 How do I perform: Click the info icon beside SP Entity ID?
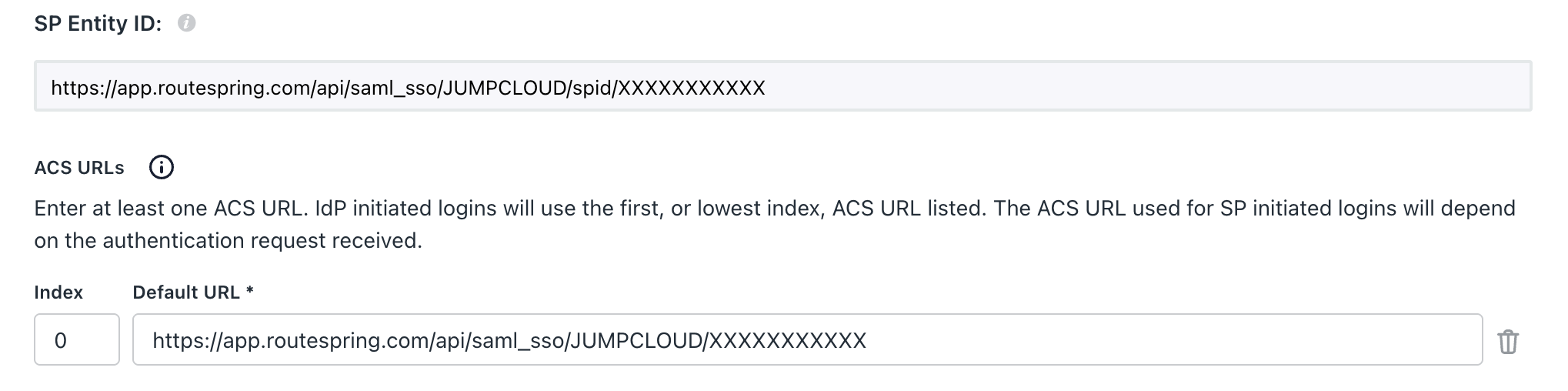point(186,24)
